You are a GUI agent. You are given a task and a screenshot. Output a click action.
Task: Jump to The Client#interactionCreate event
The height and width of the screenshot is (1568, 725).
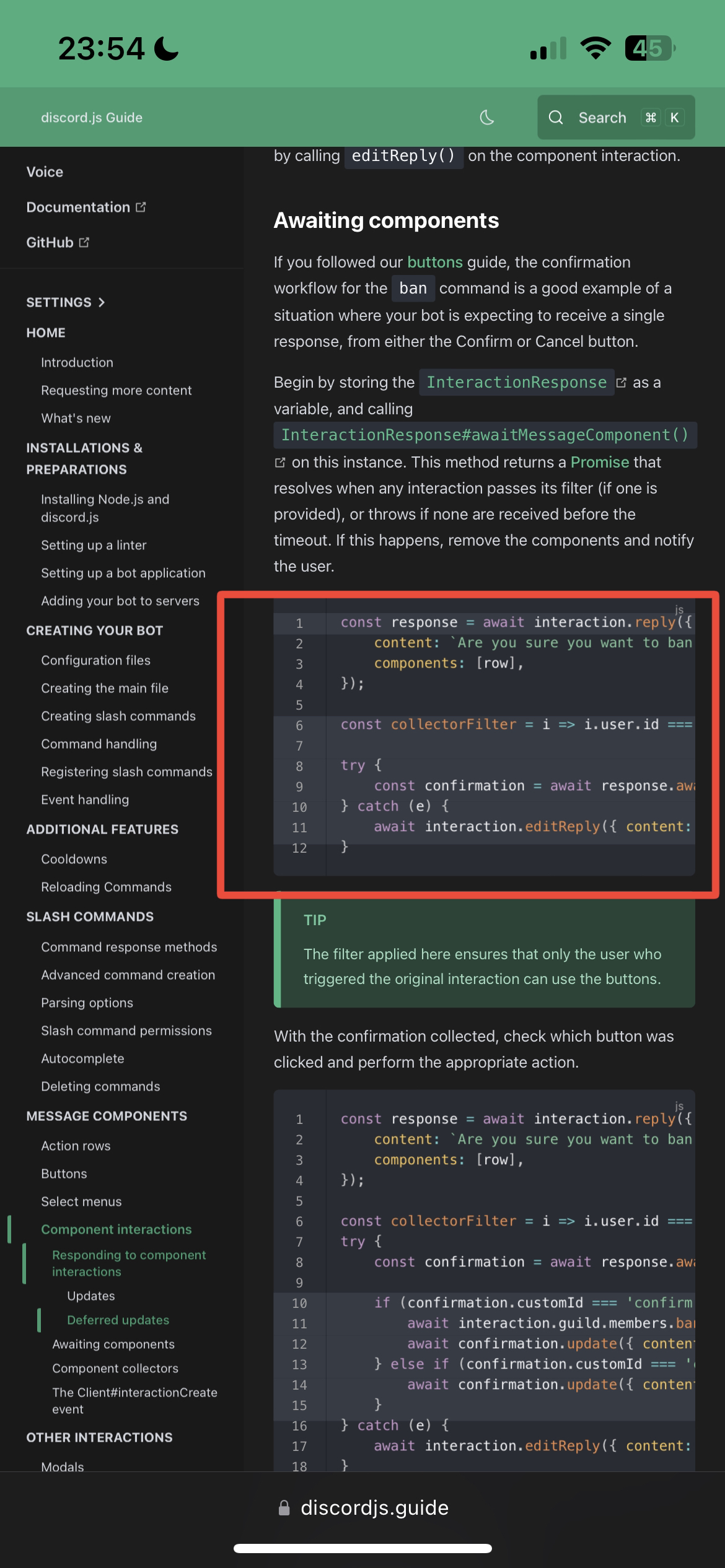134,1400
